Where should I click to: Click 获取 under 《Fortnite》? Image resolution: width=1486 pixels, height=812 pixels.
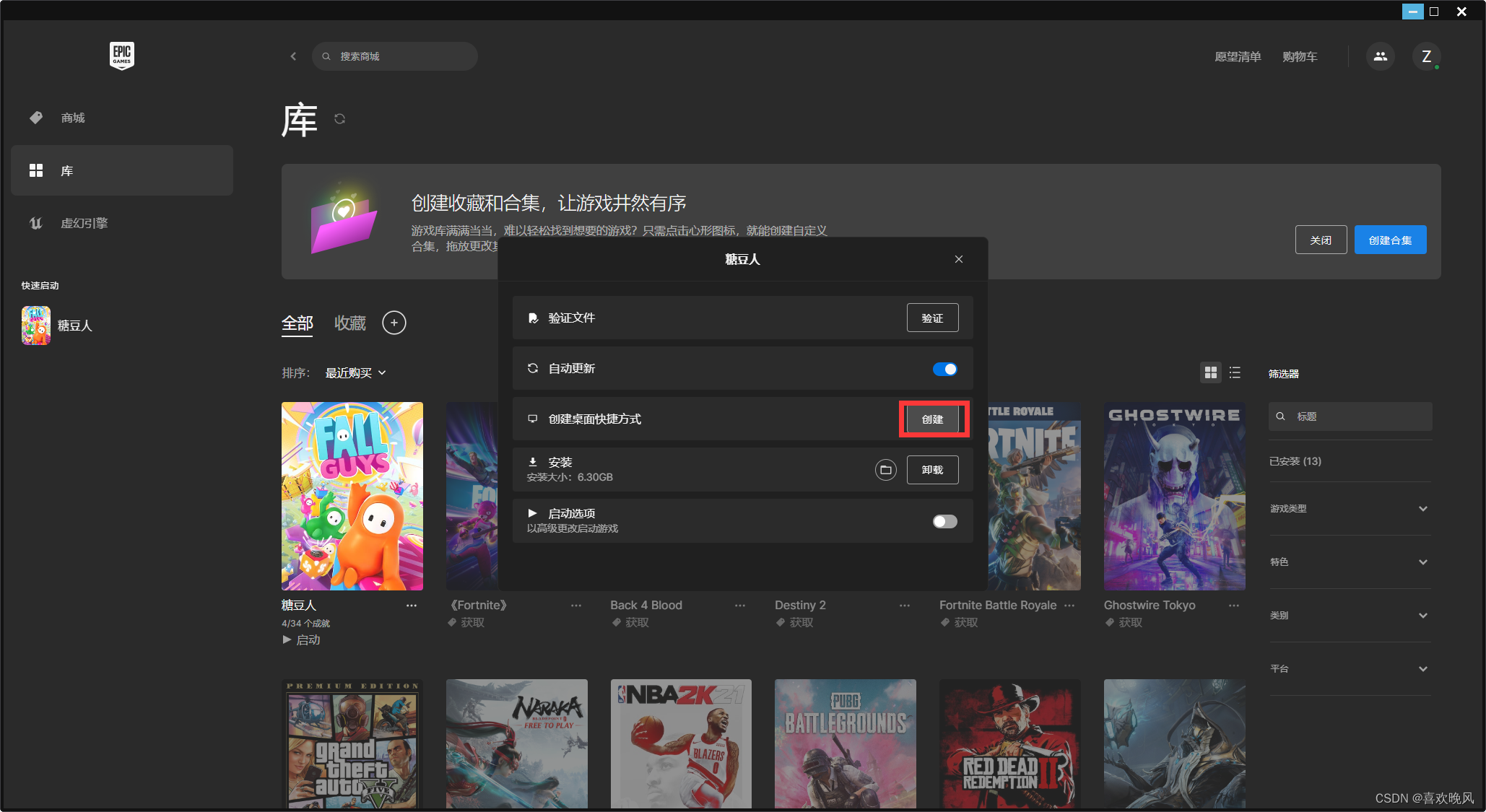click(466, 623)
